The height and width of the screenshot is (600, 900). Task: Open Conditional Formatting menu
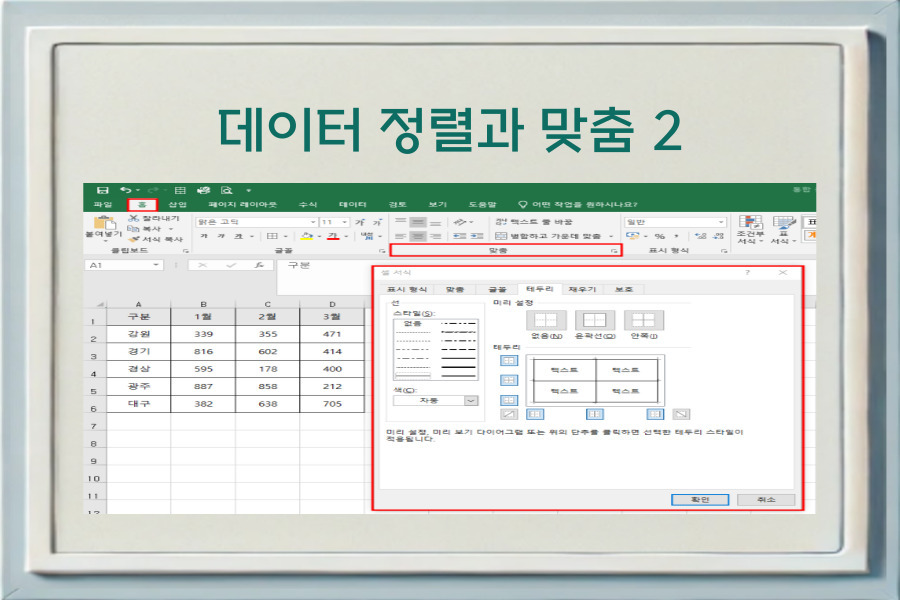pos(750,230)
